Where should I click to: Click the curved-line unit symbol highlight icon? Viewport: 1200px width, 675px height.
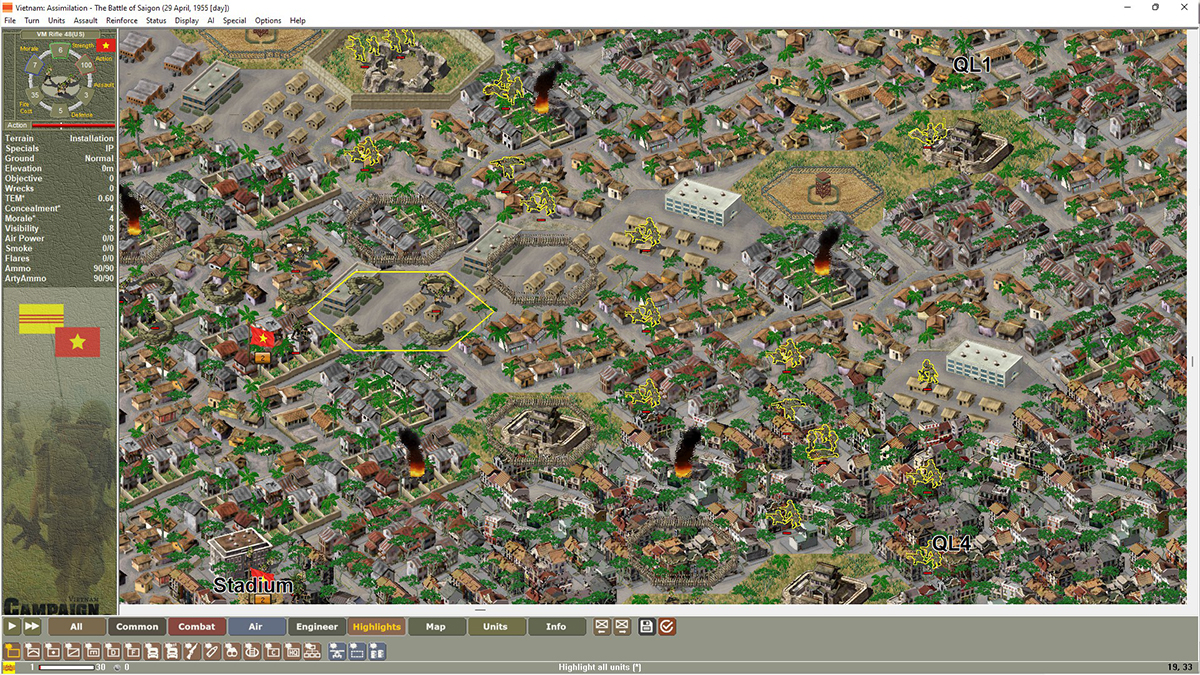[x=32, y=651]
